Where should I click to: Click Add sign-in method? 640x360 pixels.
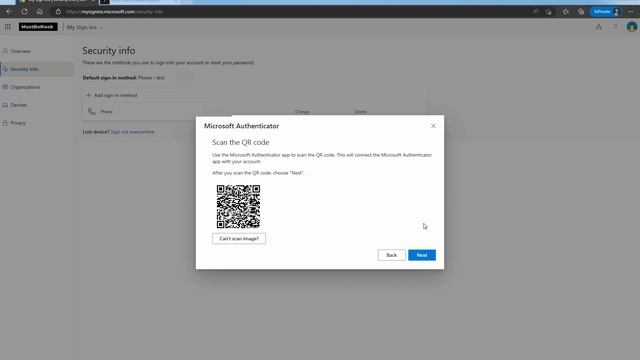pos(112,96)
